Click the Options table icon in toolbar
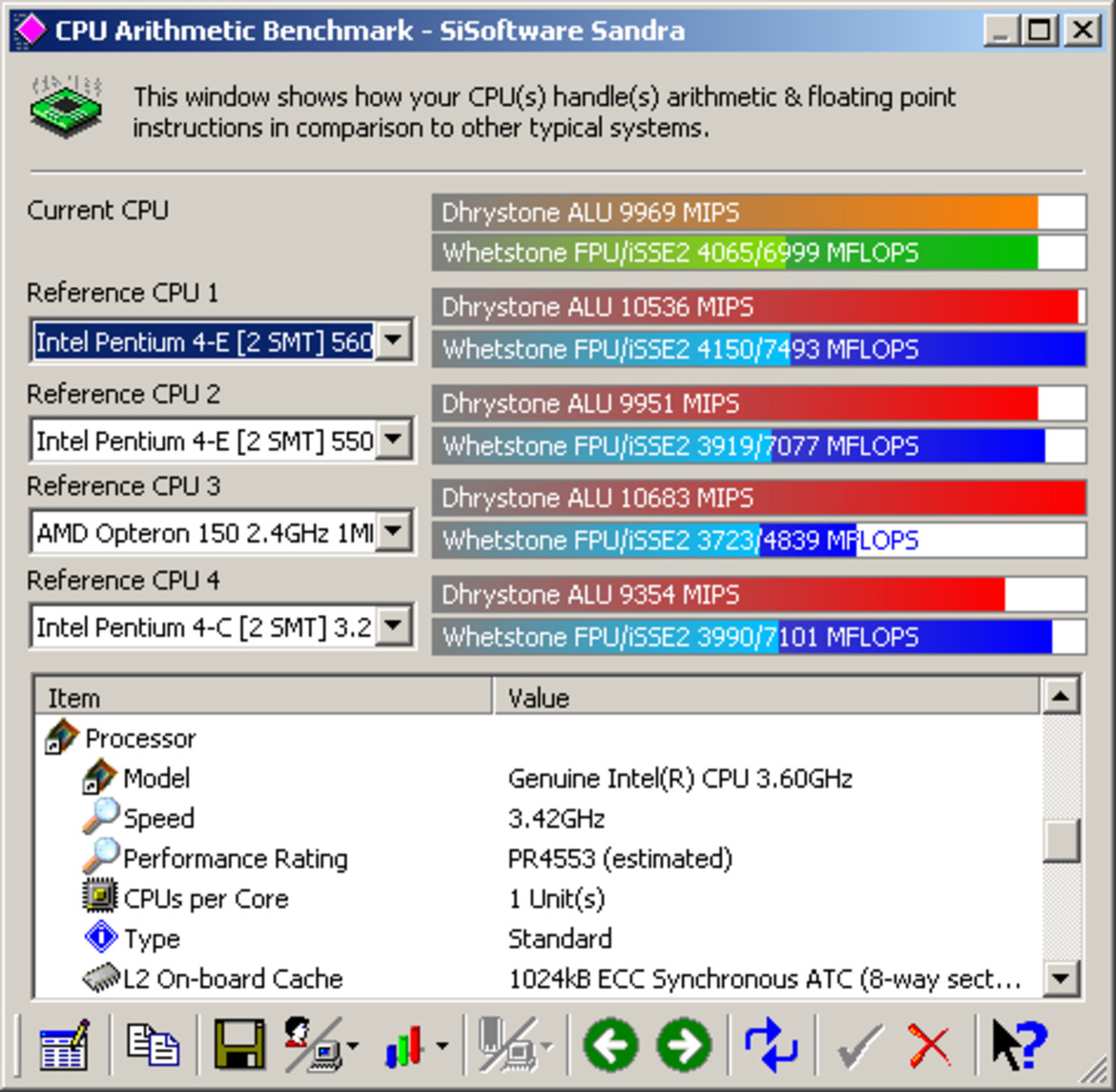This screenshot has height=1092, width=1116. pyautogui.click(x=64, y=1044)
